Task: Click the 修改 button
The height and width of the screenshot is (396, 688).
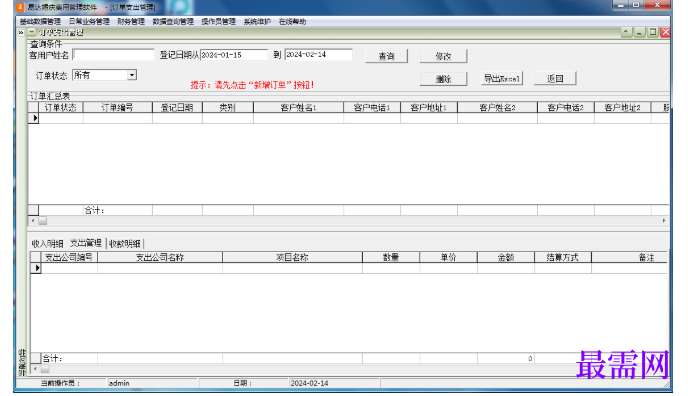Action: (x=443, y=56)
